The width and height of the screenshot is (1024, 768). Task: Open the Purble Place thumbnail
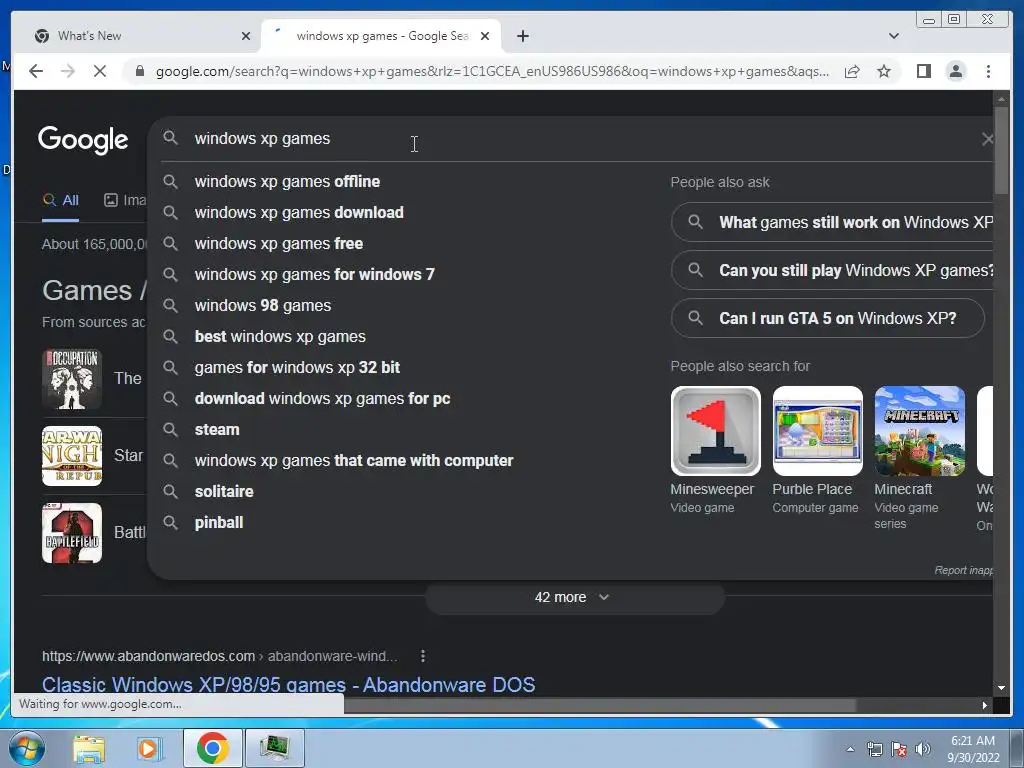coord(817,430)
